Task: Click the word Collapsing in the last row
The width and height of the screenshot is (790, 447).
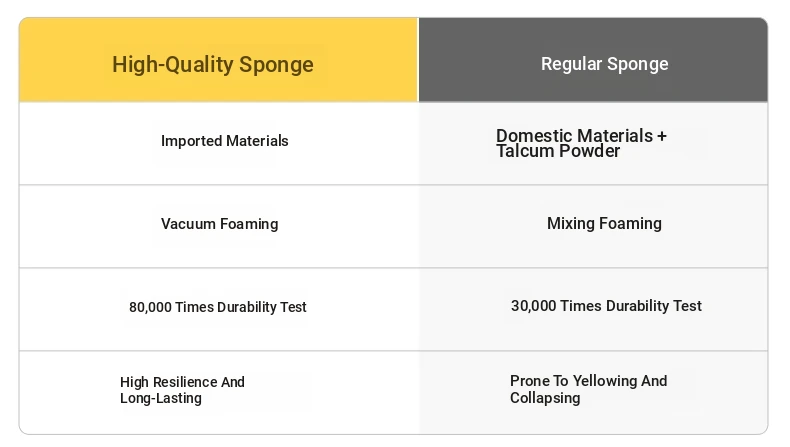Action: pos(545,398)
